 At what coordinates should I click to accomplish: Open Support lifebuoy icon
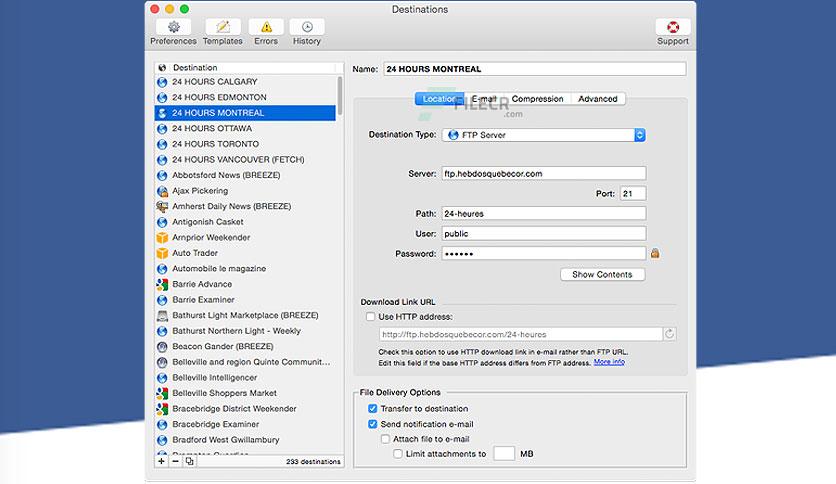coord(673,32)
